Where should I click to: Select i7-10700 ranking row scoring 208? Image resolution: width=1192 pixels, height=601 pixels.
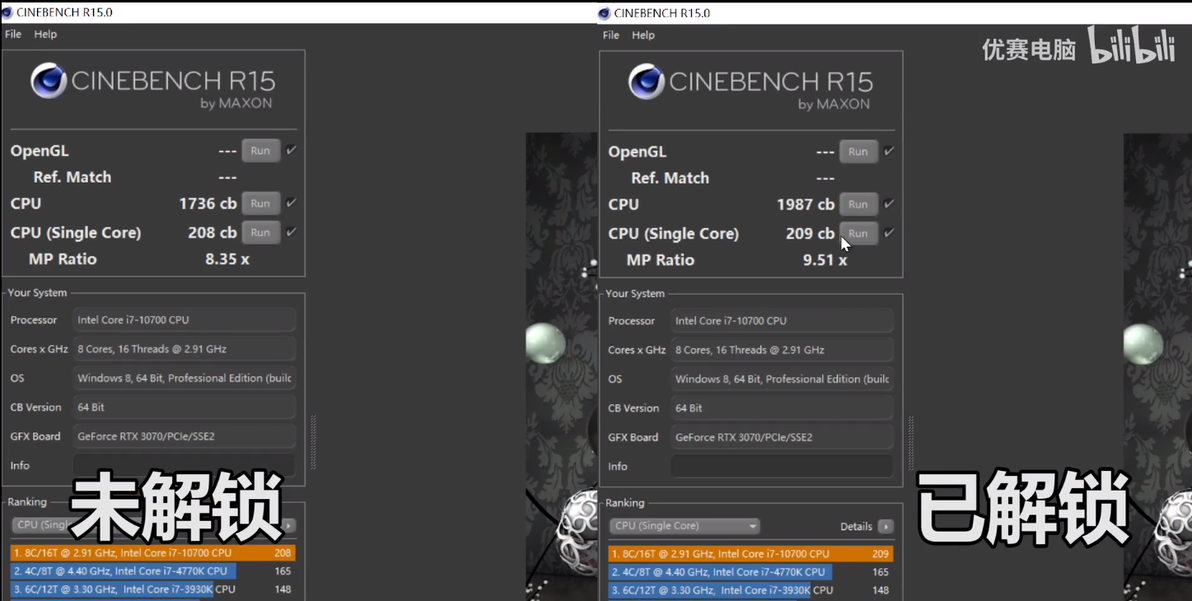pyautogui.click(x=153, y=553)
